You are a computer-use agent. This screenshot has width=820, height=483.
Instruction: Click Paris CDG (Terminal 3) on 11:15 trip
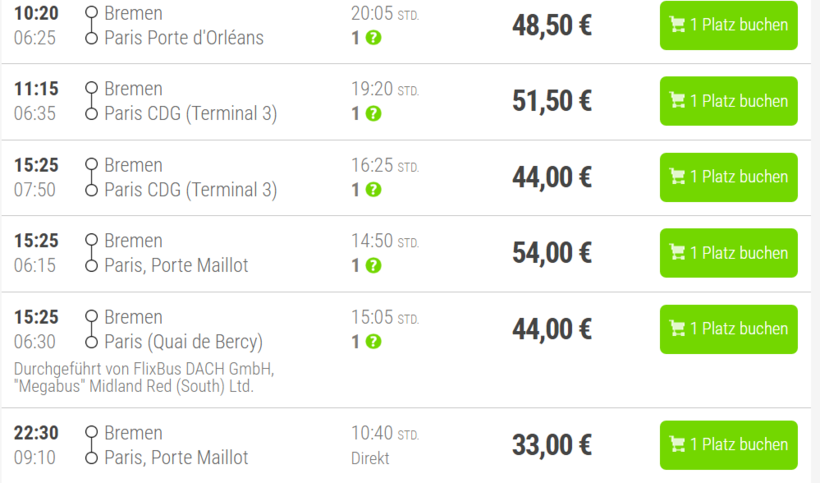pyautogui.click(x=190, y=114)
